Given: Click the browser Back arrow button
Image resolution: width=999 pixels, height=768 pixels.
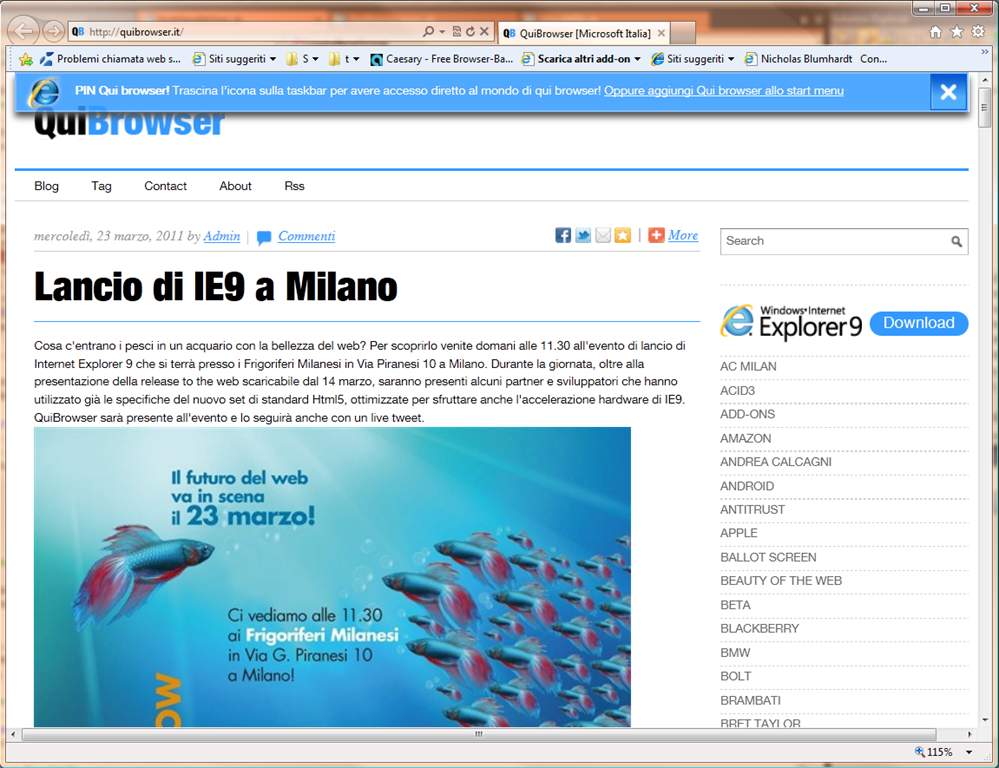Looking at the screenshot, I should pos(23,31).
